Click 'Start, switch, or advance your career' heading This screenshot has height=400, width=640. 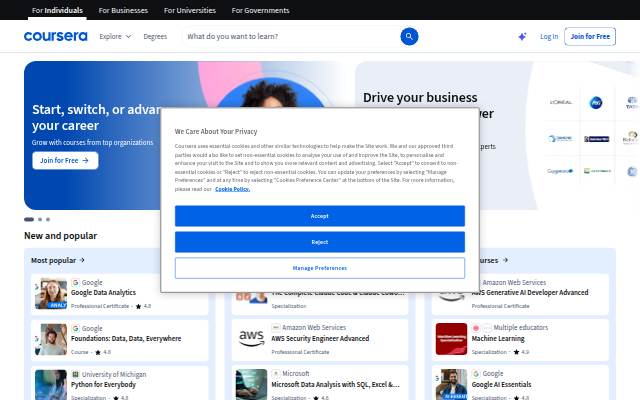coord(96,118)
